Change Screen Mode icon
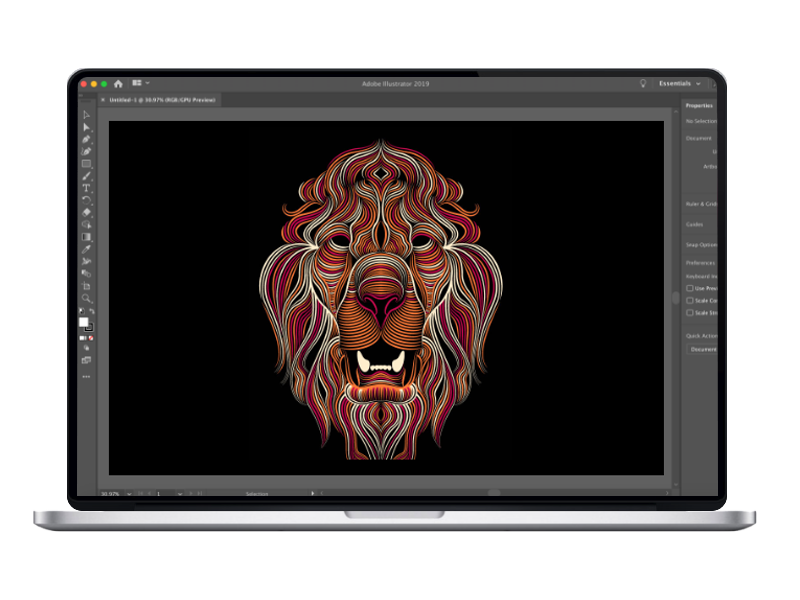Screen dimensions: 800x600 coord(86,360)
